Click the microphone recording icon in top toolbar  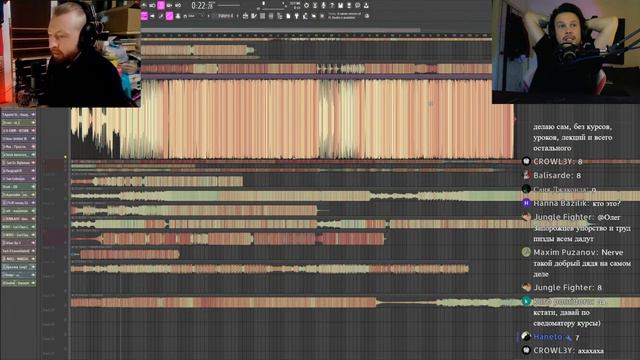(323, 5)
